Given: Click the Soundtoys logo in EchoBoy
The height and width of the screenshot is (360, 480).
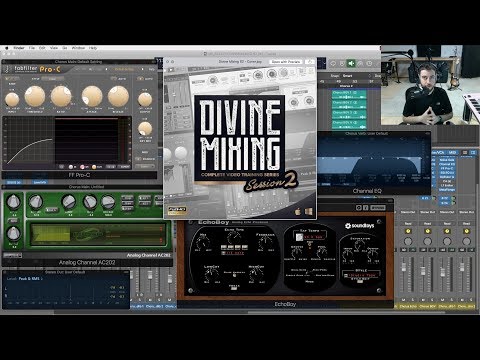Looking at the screenshot, I should coord(360,226).
